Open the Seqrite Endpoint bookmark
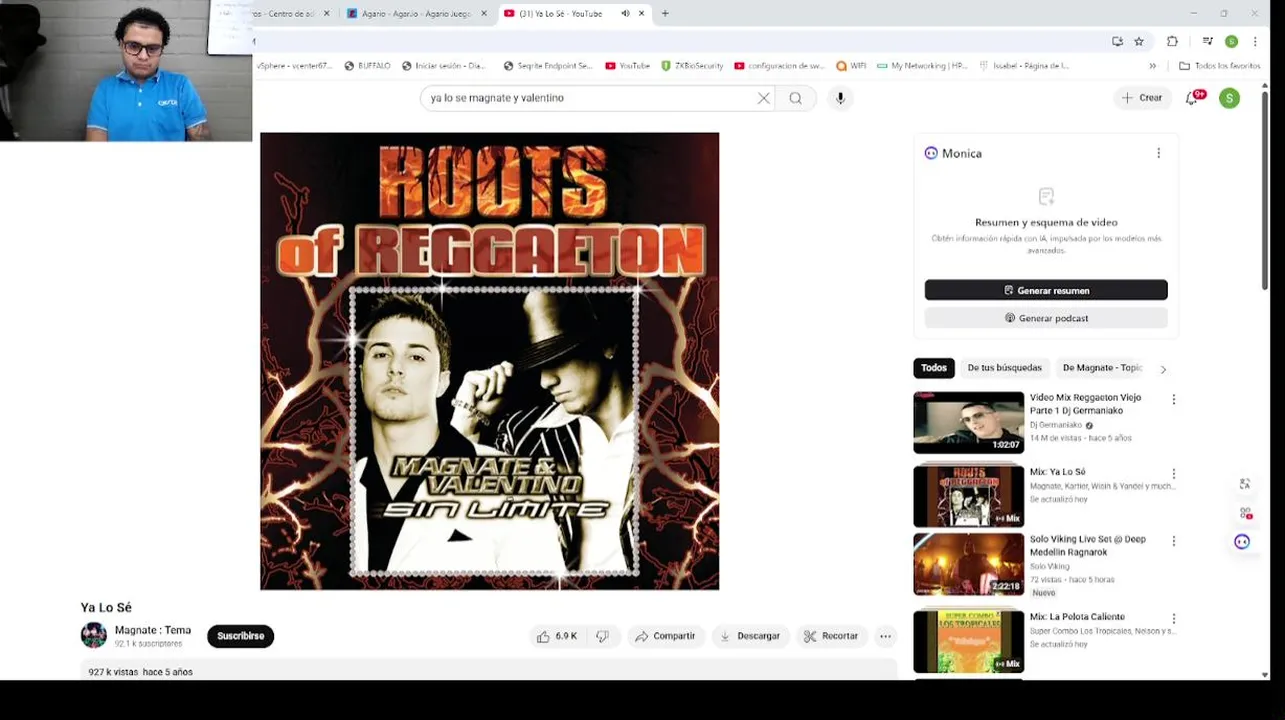 click(548, 66)
